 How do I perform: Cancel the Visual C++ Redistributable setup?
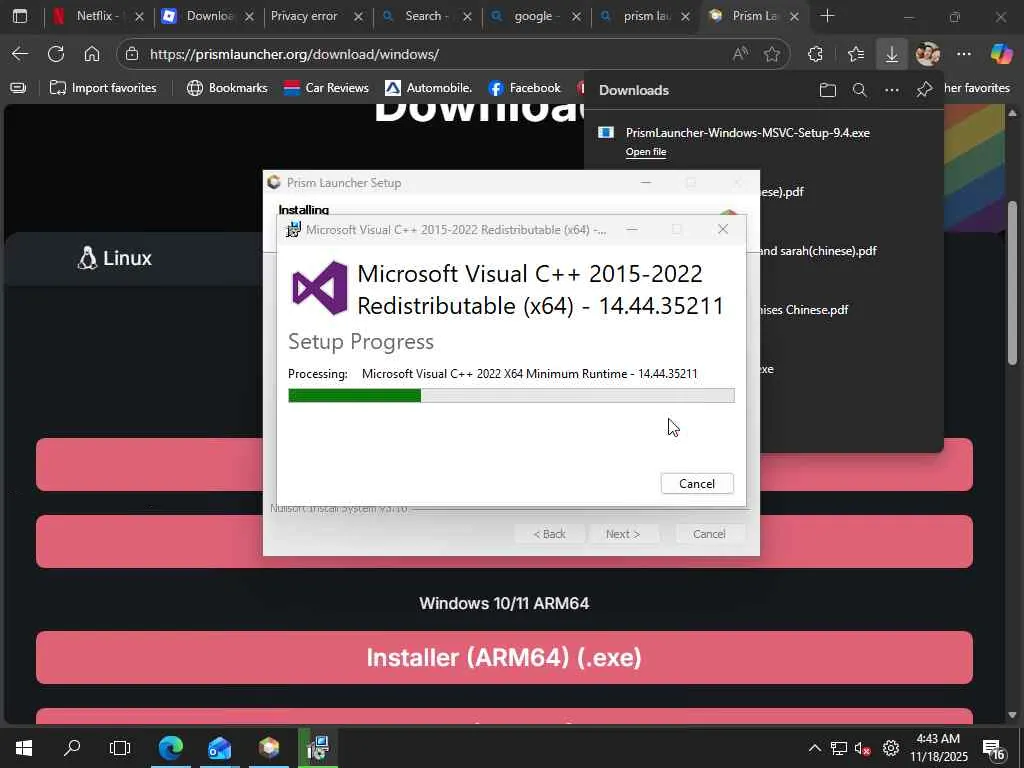[697, 483]
